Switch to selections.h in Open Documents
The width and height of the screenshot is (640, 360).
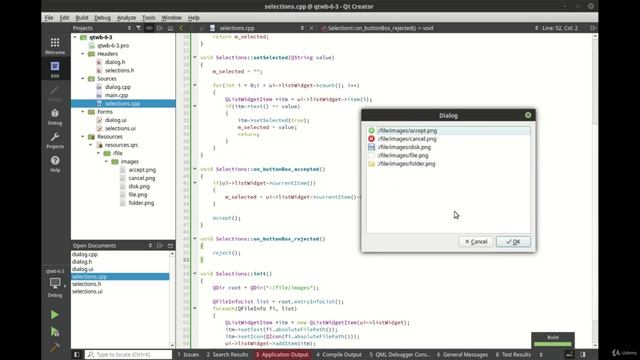click(x=87, y=284)
